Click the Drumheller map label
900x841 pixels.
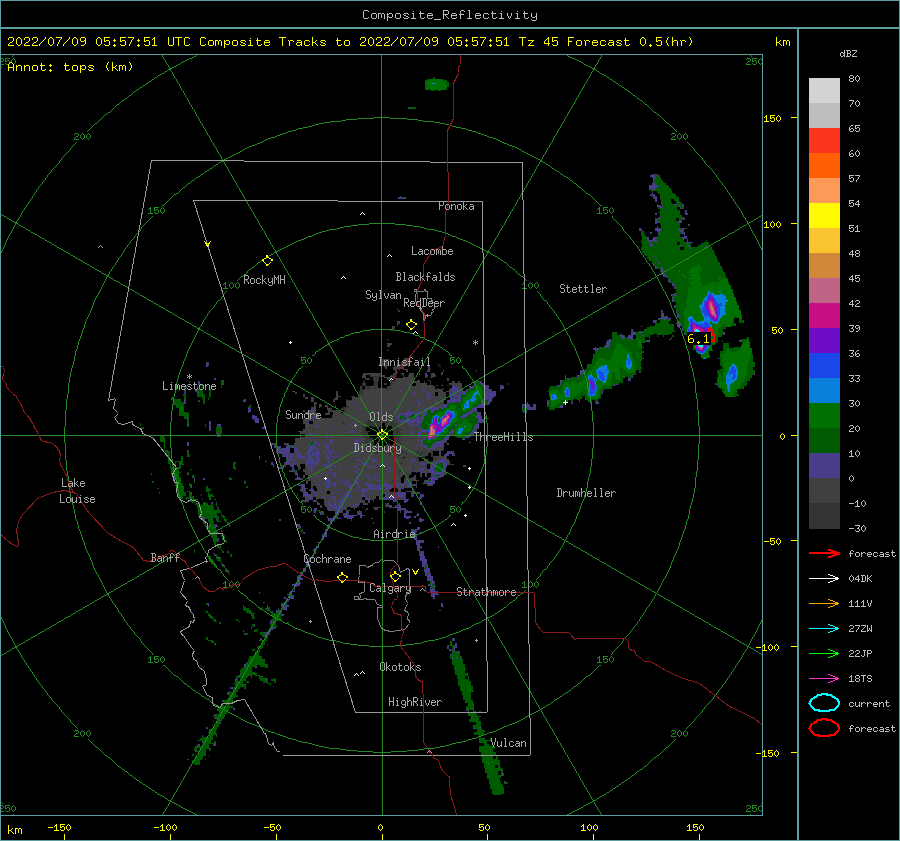coord(586,493)
